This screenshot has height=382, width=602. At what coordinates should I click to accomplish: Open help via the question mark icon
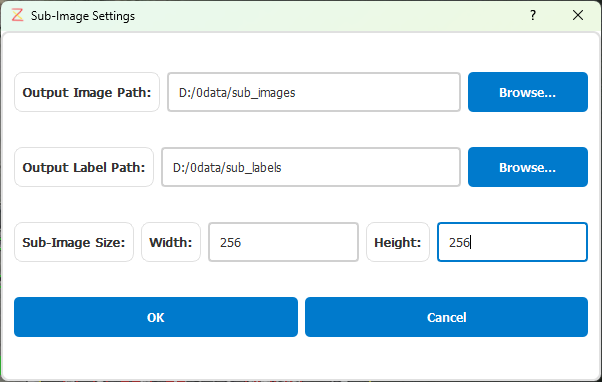[x=533, y=15]
